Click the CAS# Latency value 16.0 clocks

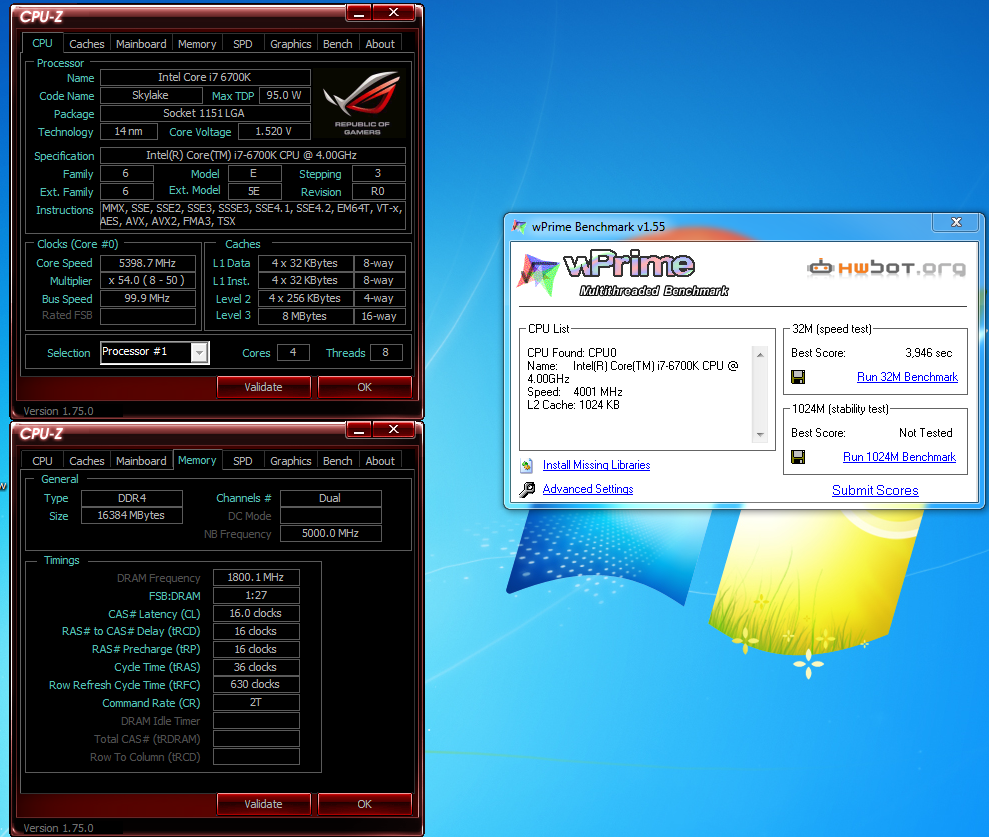coord(256,614)
